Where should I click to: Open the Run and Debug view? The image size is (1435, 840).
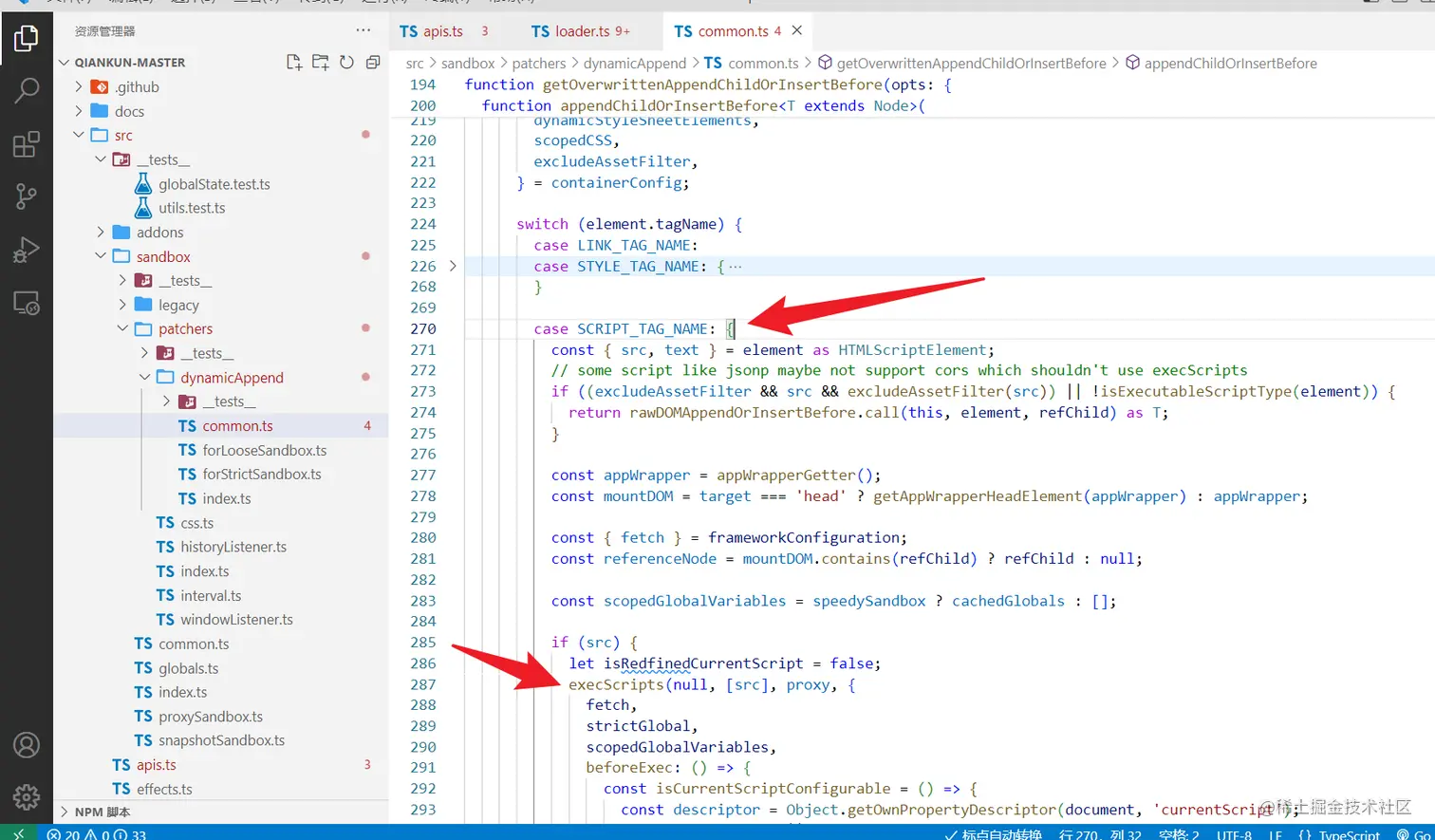click(26, 250)
